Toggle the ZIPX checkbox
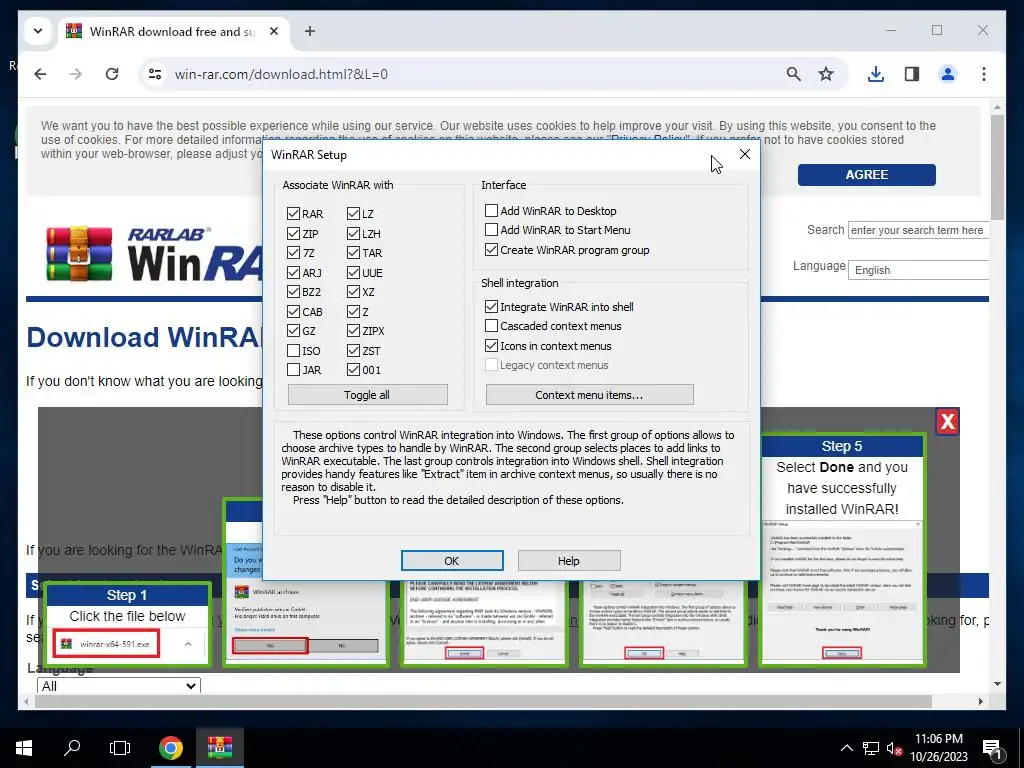The image size is (1024, 768). coord(353,331)
